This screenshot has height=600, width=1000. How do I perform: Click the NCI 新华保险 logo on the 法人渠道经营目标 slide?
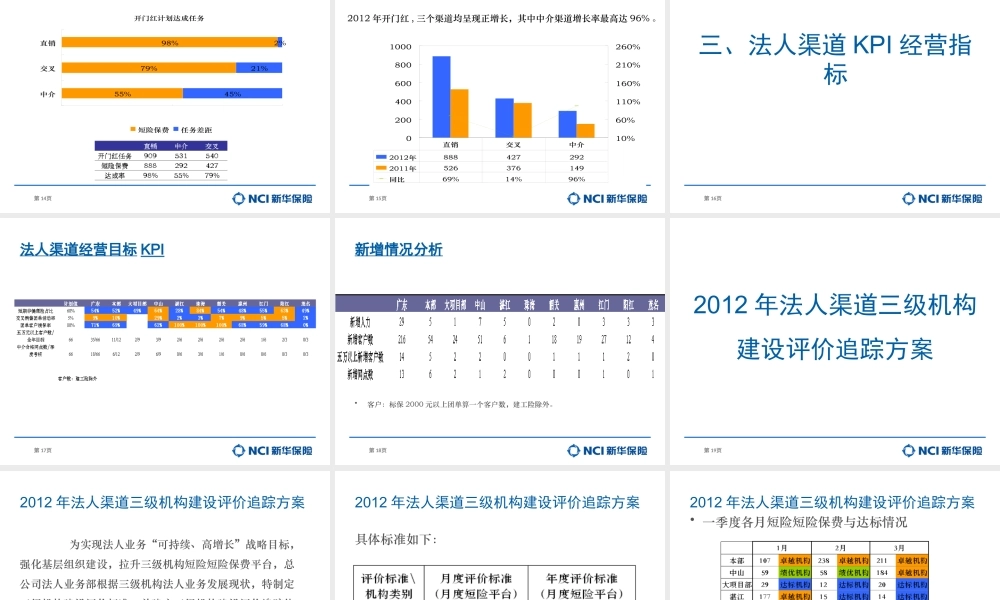click(272, 450)
